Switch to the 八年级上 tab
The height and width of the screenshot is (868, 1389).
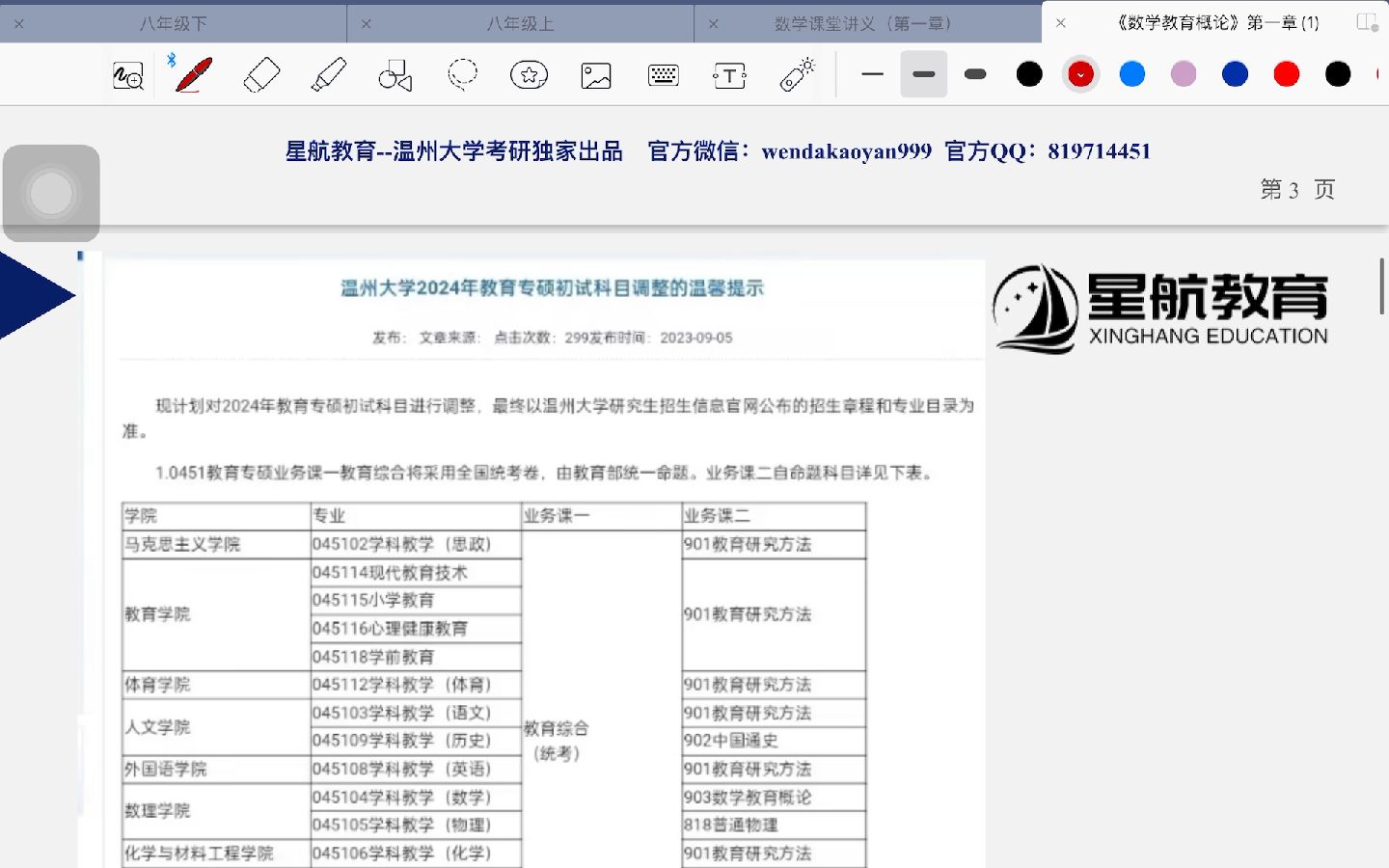521,23
